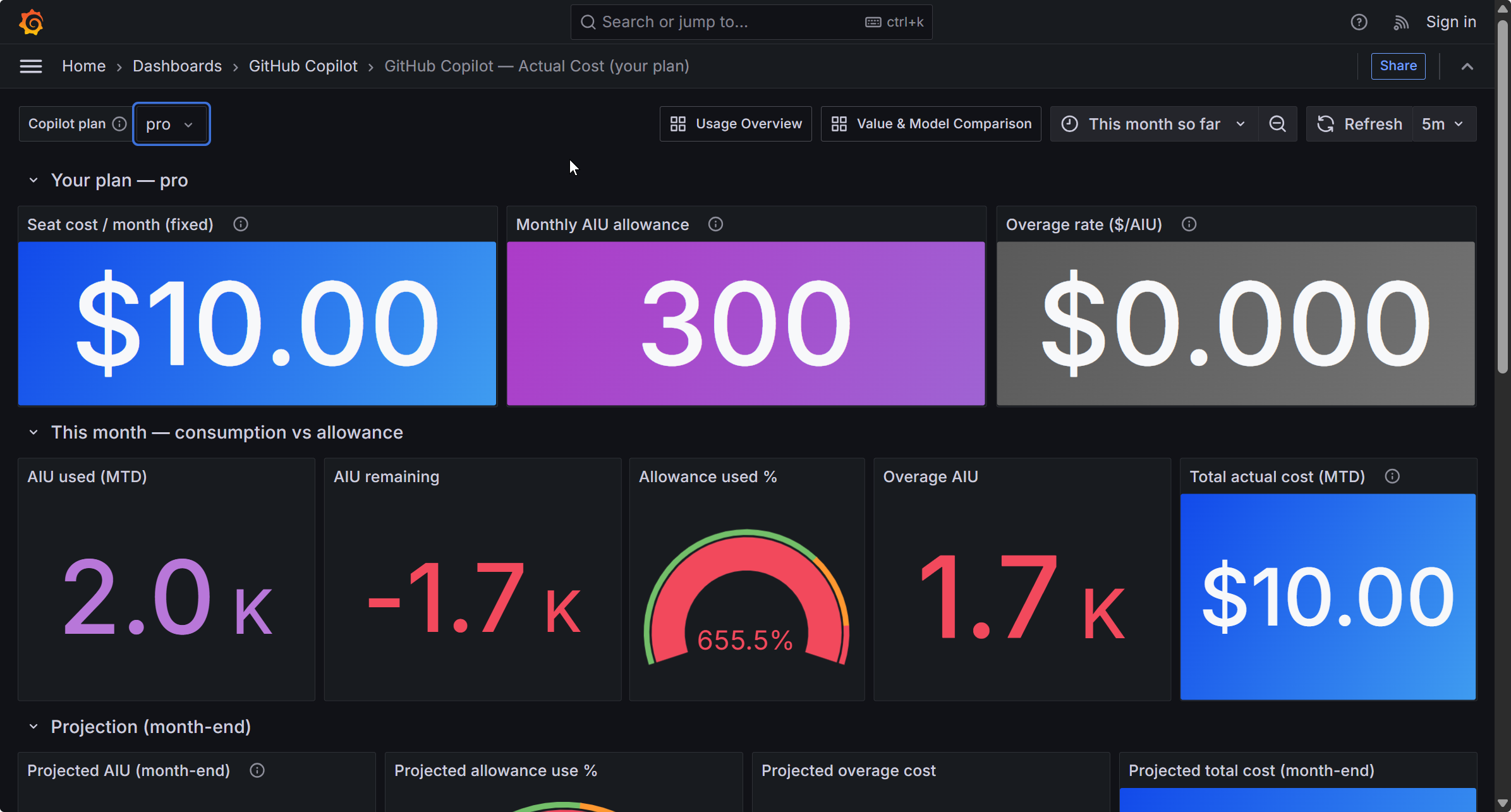The width and height of the screenshot is (1511, 812).
Task: Go to Home breadcrumb
Action: click(x=83, y=66)
